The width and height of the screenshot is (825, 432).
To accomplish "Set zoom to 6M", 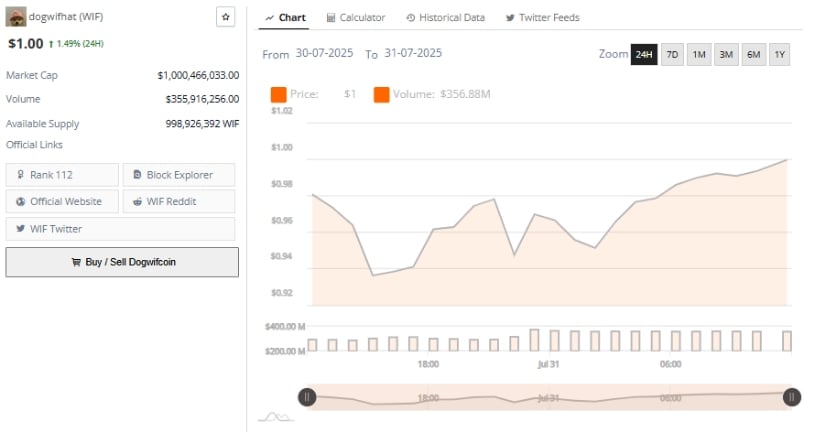I will click(x=753, y=54).
